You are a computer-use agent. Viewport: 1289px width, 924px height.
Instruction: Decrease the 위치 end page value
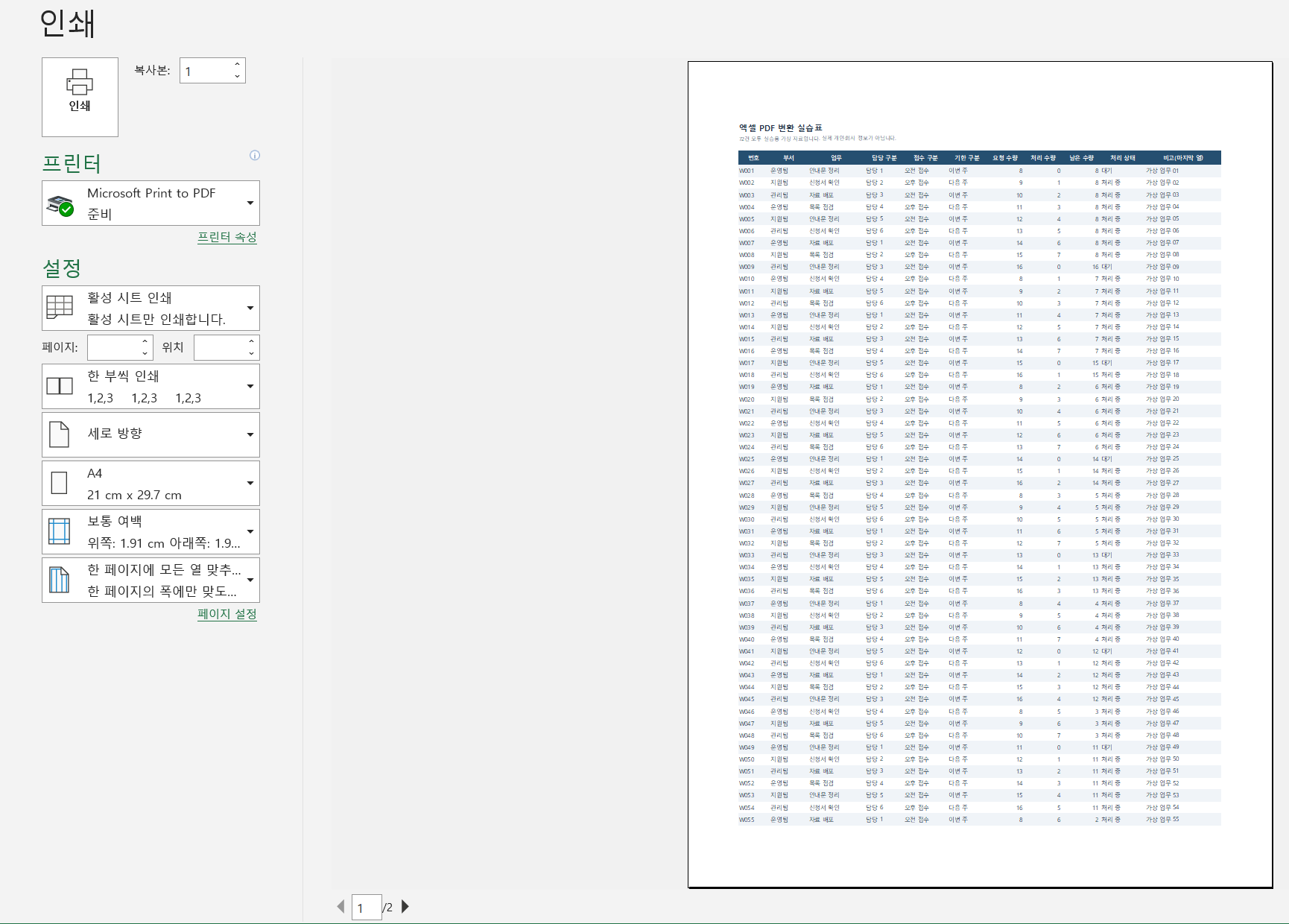[x=252, y=353]
